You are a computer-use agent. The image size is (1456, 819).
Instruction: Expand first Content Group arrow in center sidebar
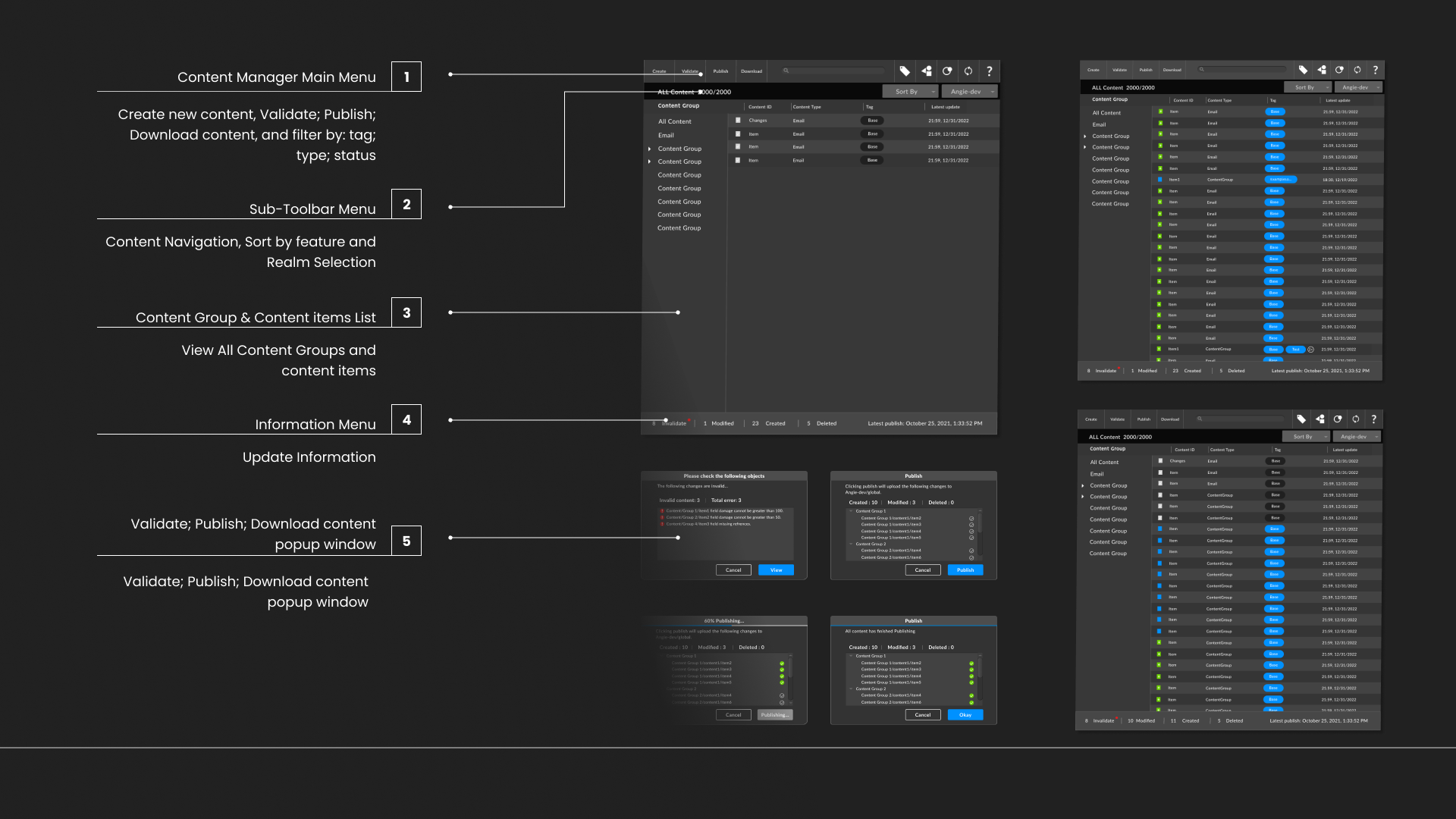pyautogui.click(x=650, y=149)
